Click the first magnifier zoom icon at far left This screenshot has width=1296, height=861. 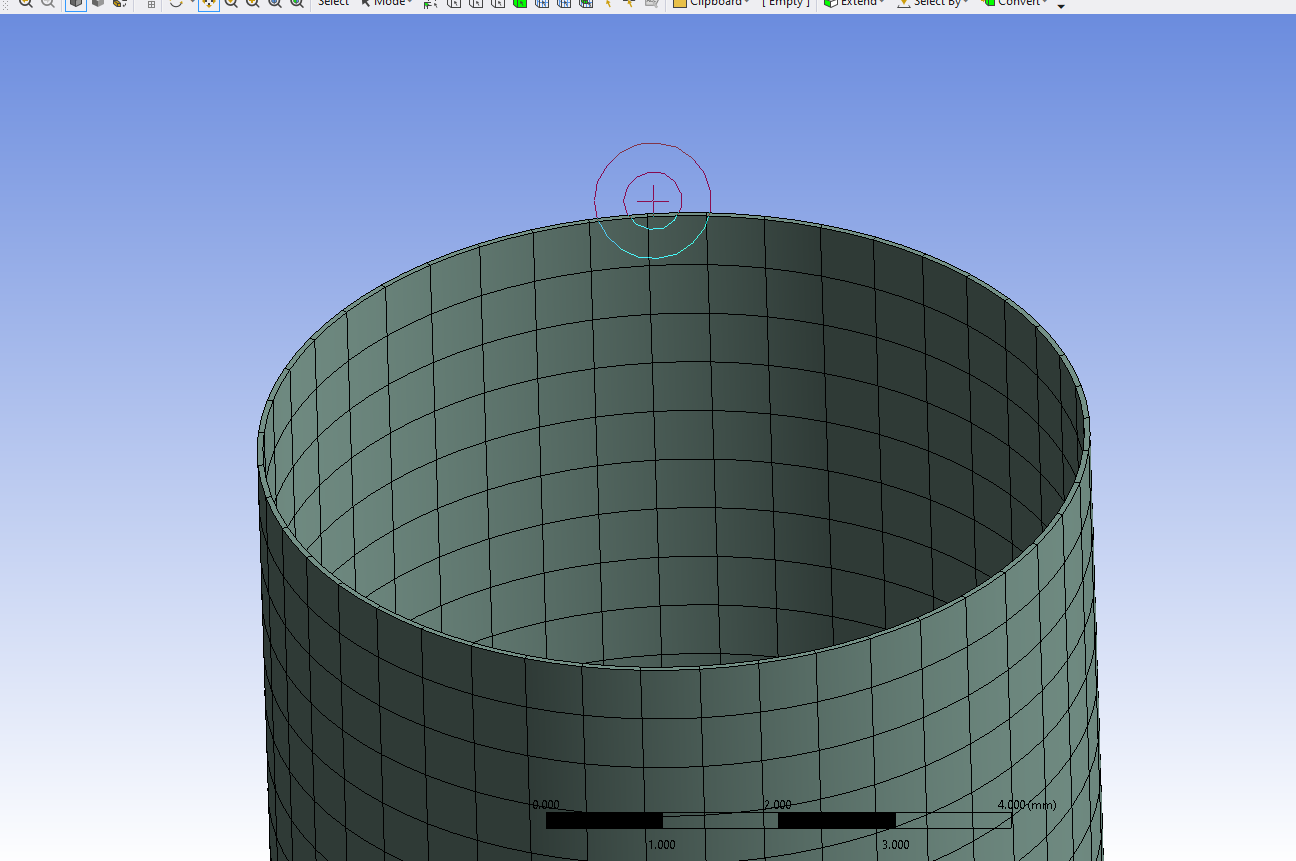click(x=25, y=3)
